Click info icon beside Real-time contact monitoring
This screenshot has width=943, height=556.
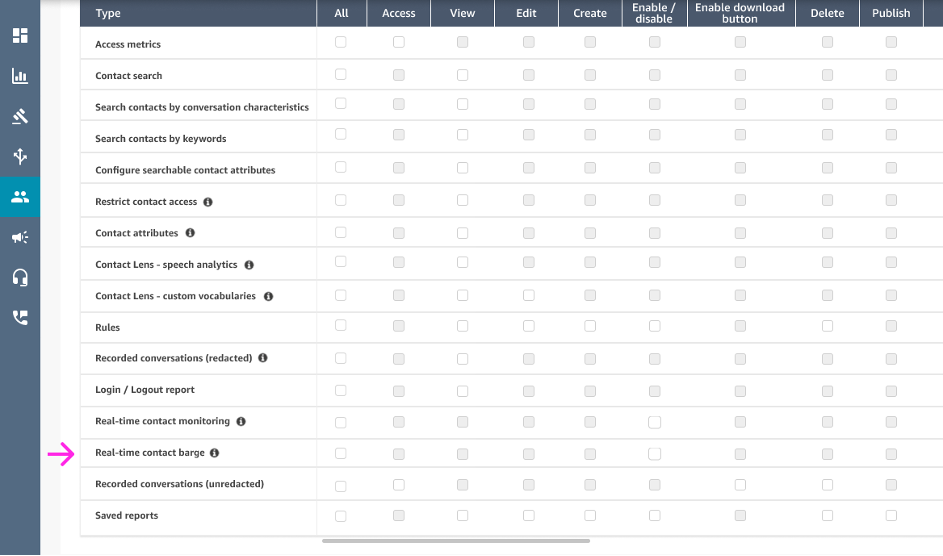coord(241,421)
